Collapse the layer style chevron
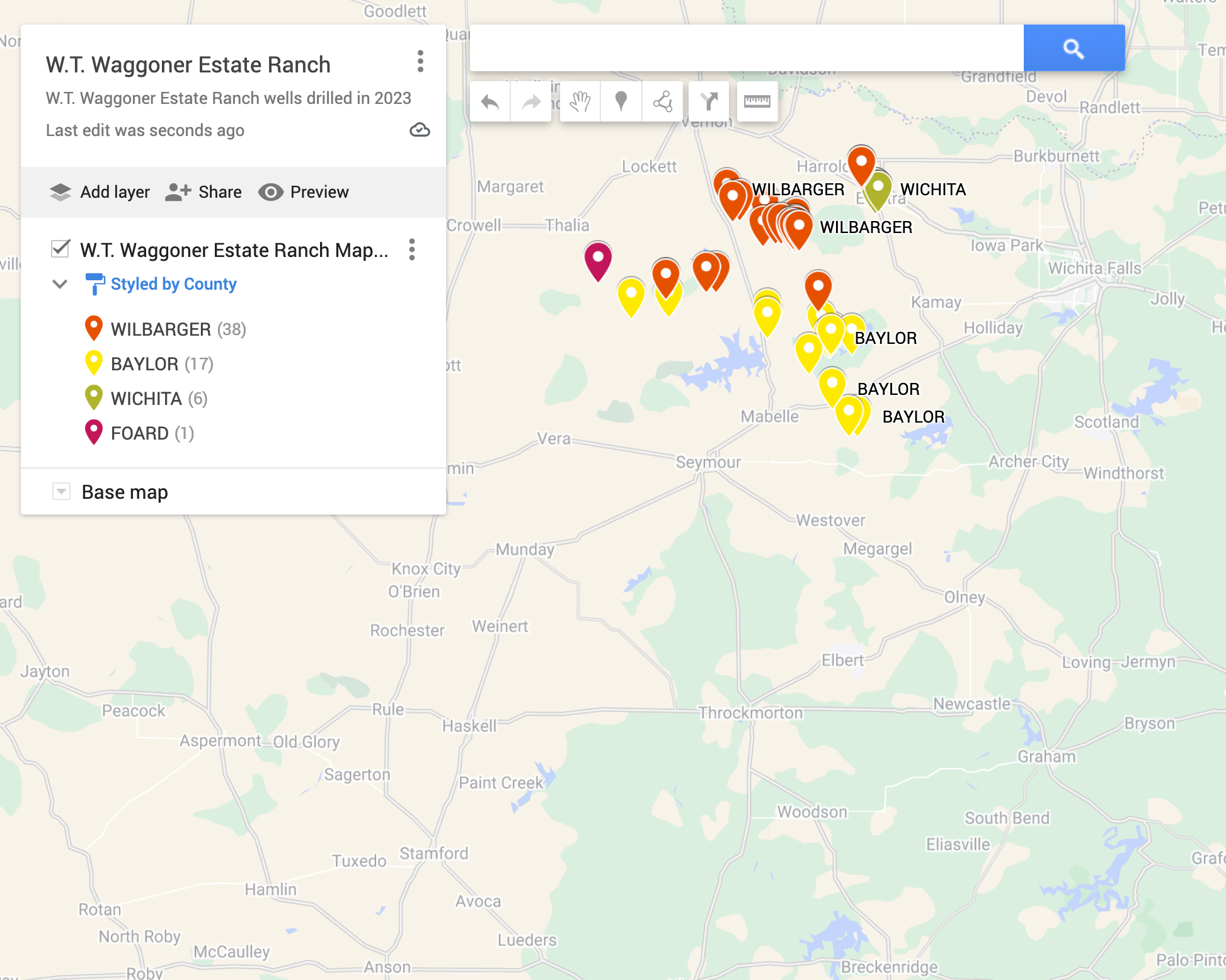This screenshot has height=980, width=1226. coord(60,284)
